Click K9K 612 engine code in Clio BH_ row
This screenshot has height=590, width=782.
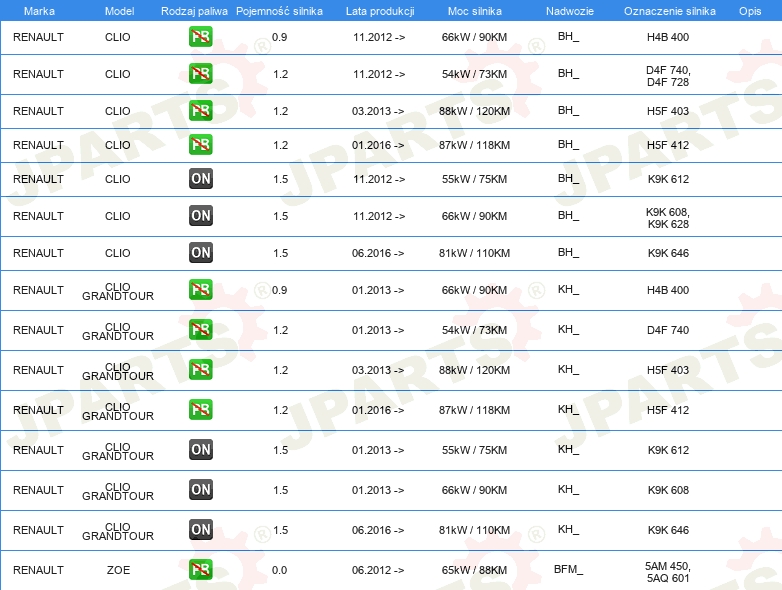coord(668,179)
